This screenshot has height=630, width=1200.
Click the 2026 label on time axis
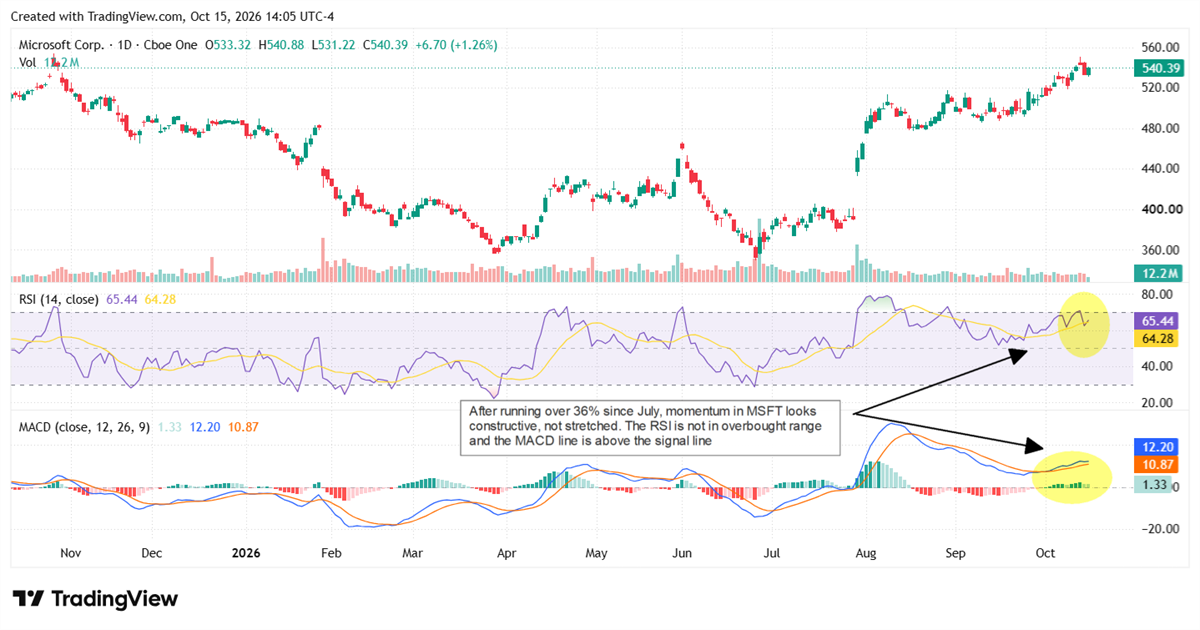click(245, 552)
